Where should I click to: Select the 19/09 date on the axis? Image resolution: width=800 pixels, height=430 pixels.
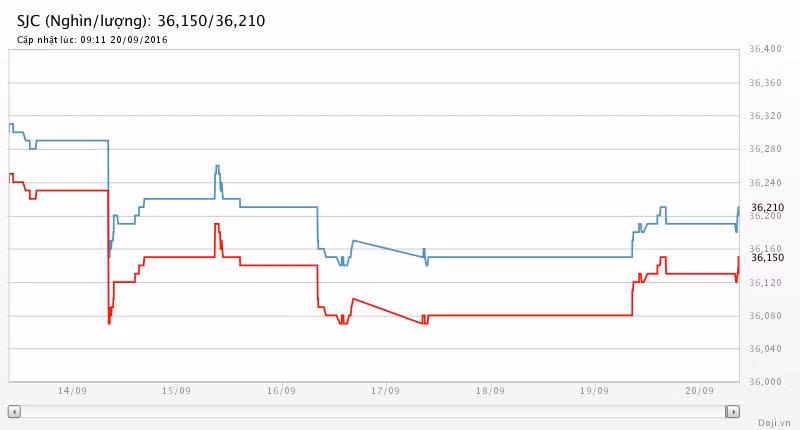[595, 391]
